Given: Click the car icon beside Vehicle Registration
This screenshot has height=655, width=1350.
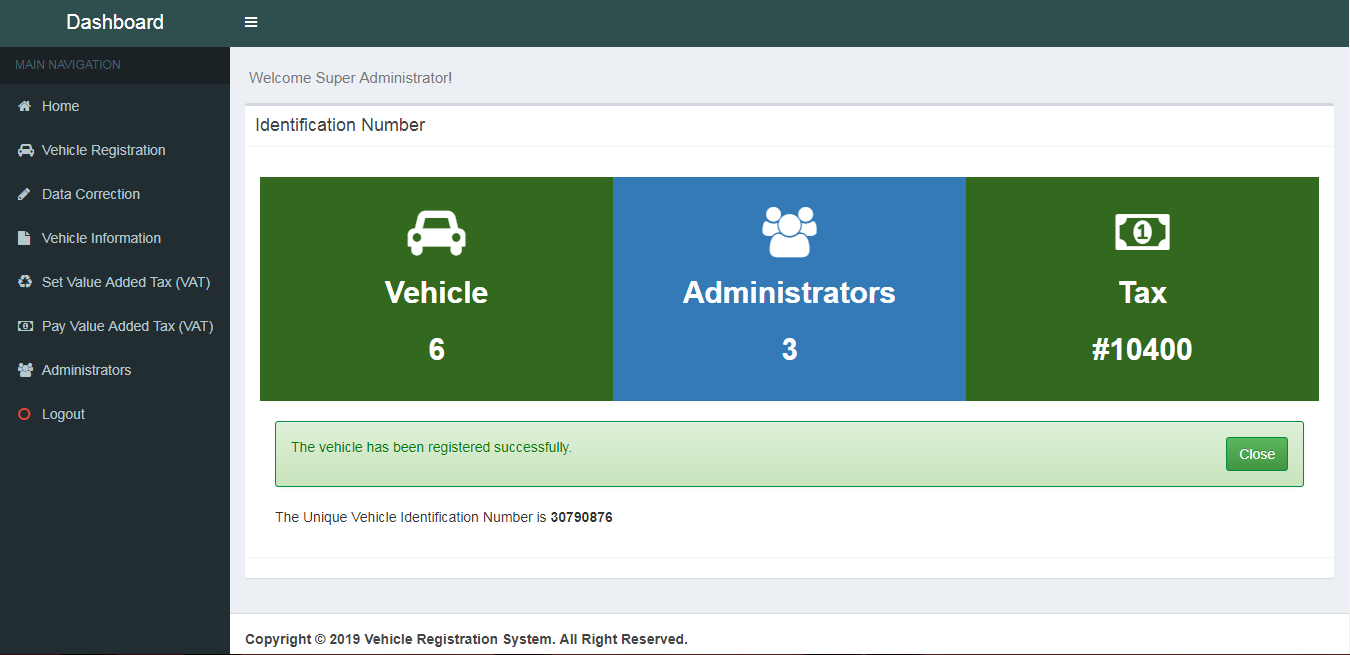Looking at the screenshot, I should click(24, 150).
